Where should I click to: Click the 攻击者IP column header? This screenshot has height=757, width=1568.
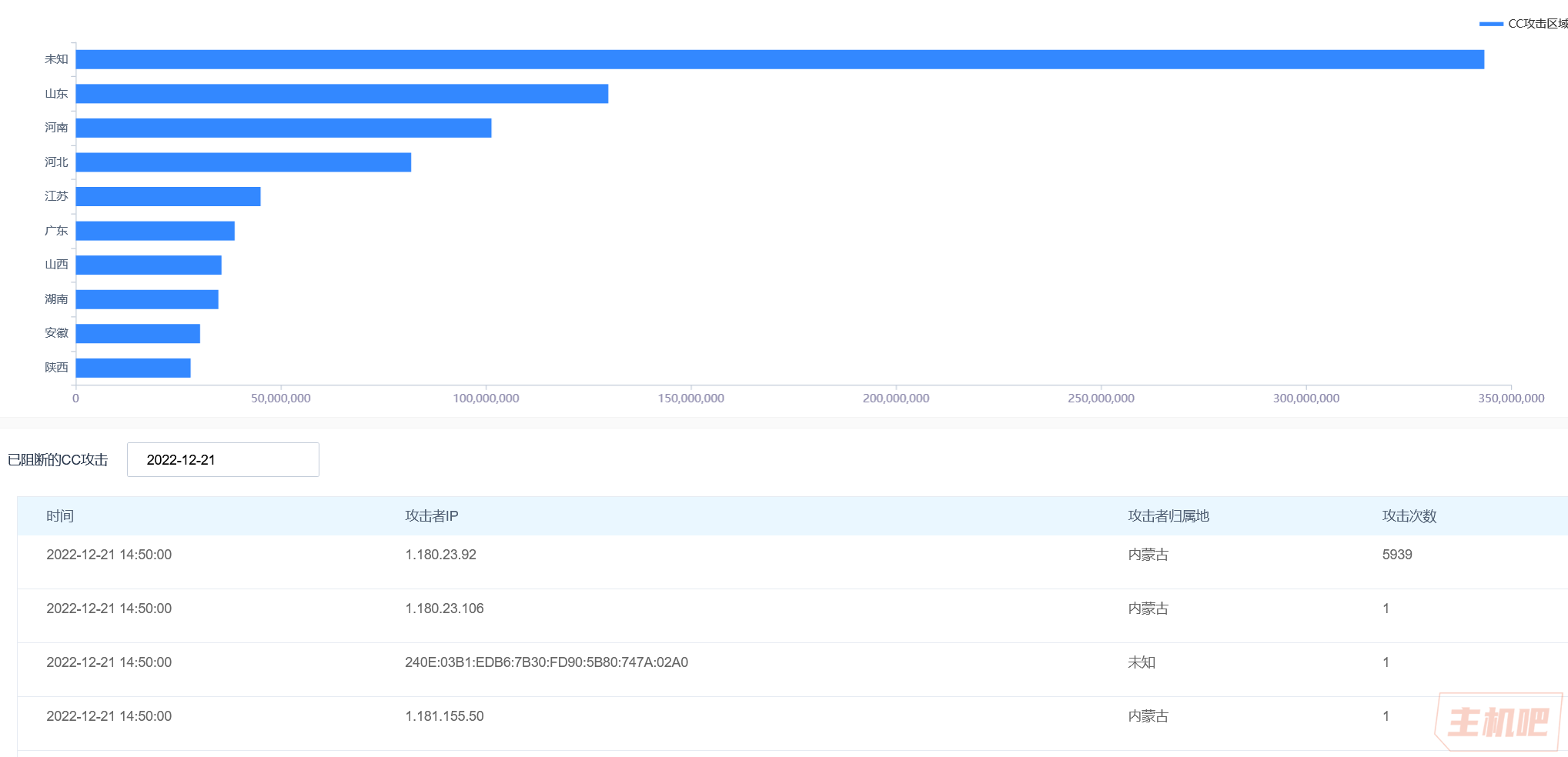432,516
